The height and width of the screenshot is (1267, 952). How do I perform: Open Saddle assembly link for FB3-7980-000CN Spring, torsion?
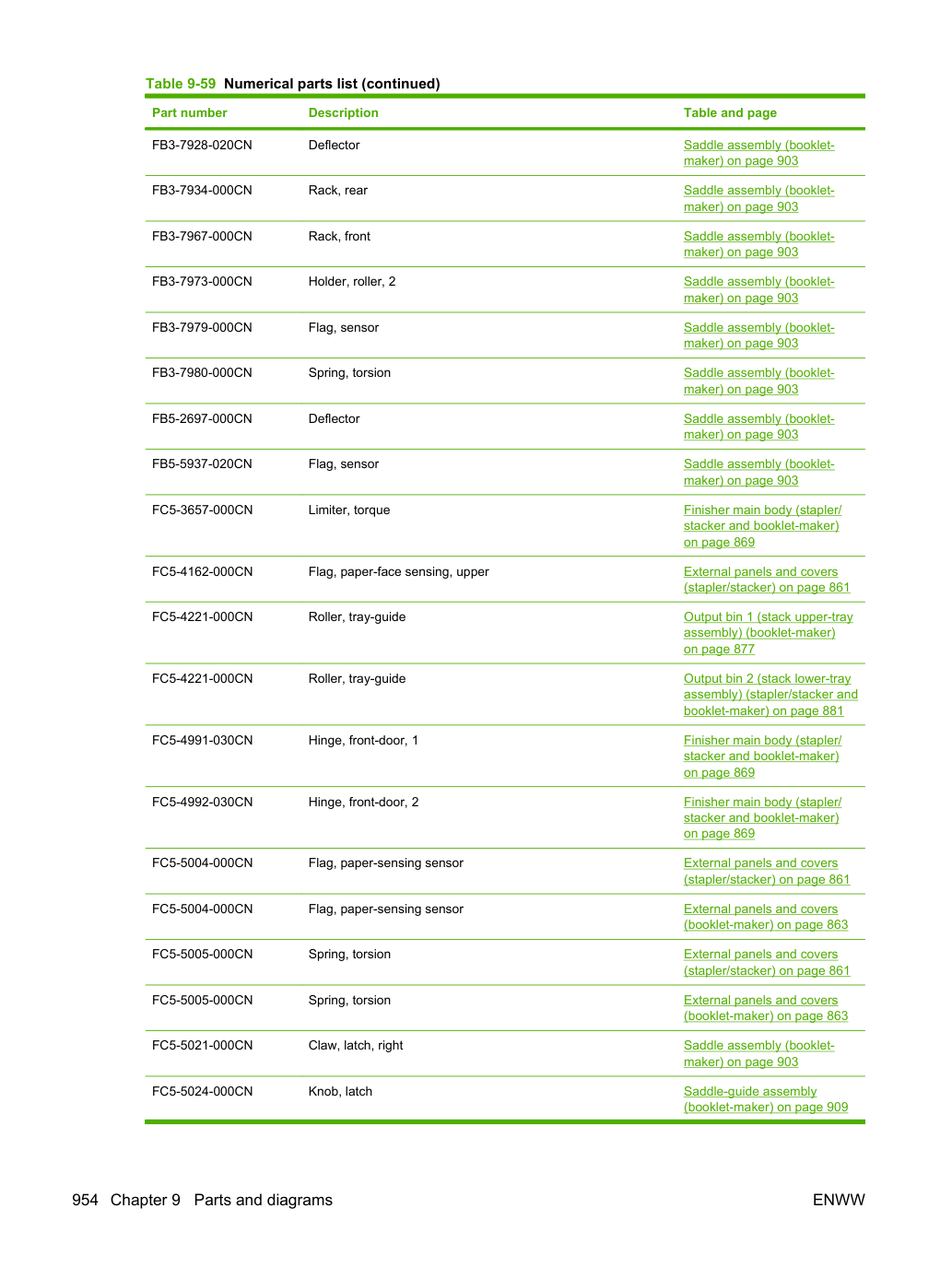(758, 381)
